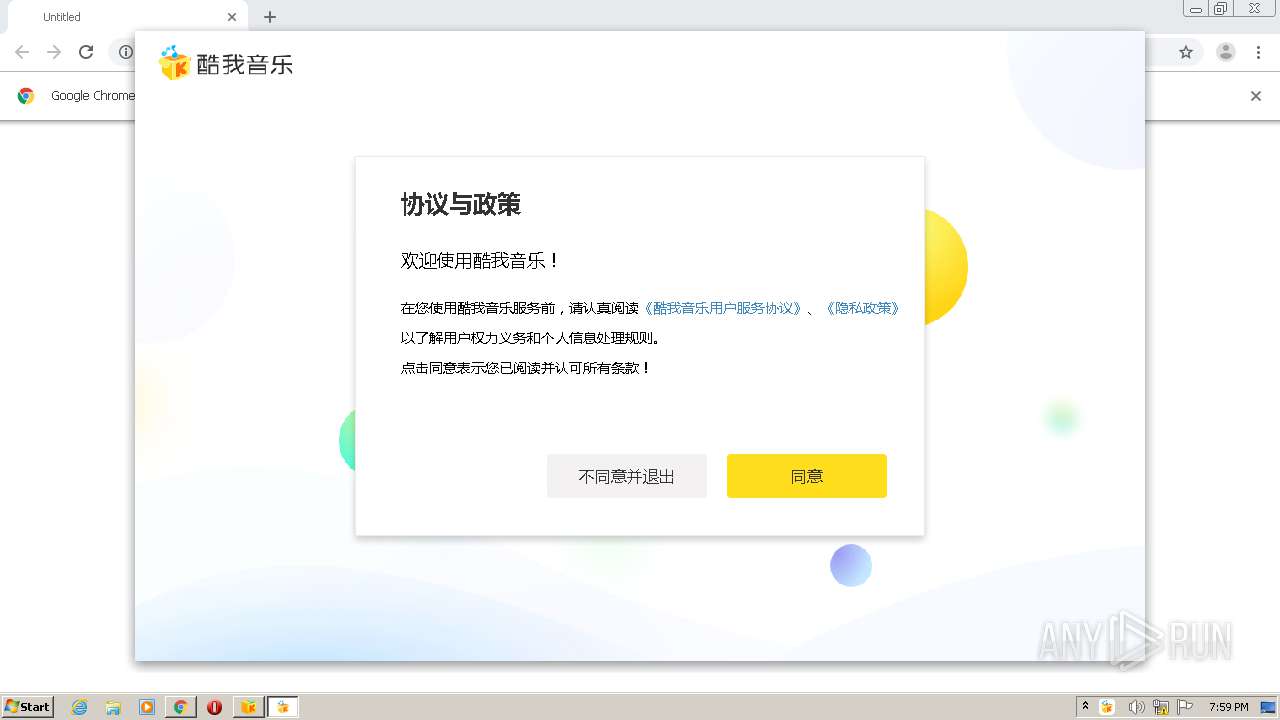The image size is (1280, 720).
Task: Show hidden system tray icons
Action: click(1085, 706)
